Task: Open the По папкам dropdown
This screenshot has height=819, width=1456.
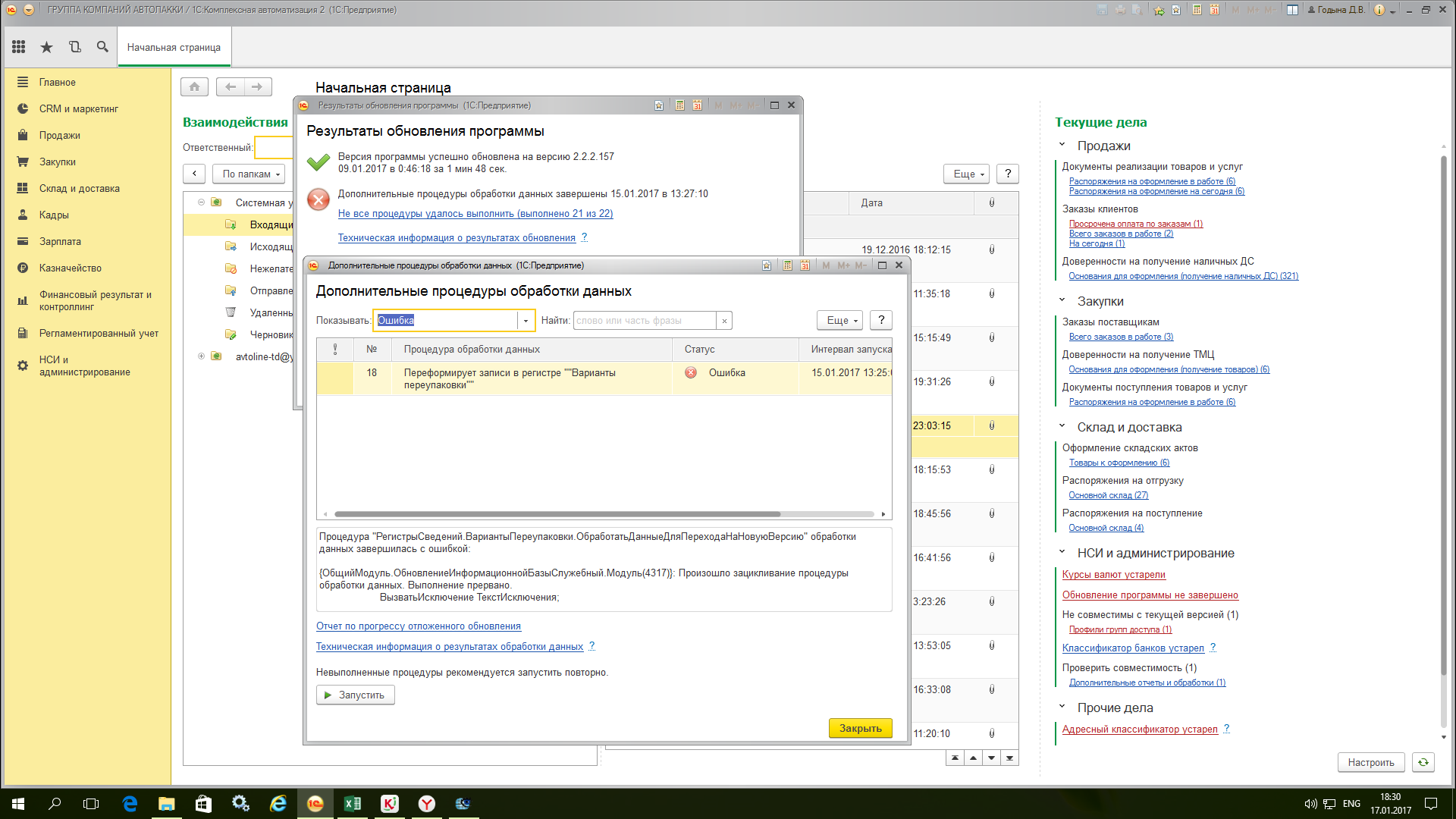Action: click(x=250, y=174)
